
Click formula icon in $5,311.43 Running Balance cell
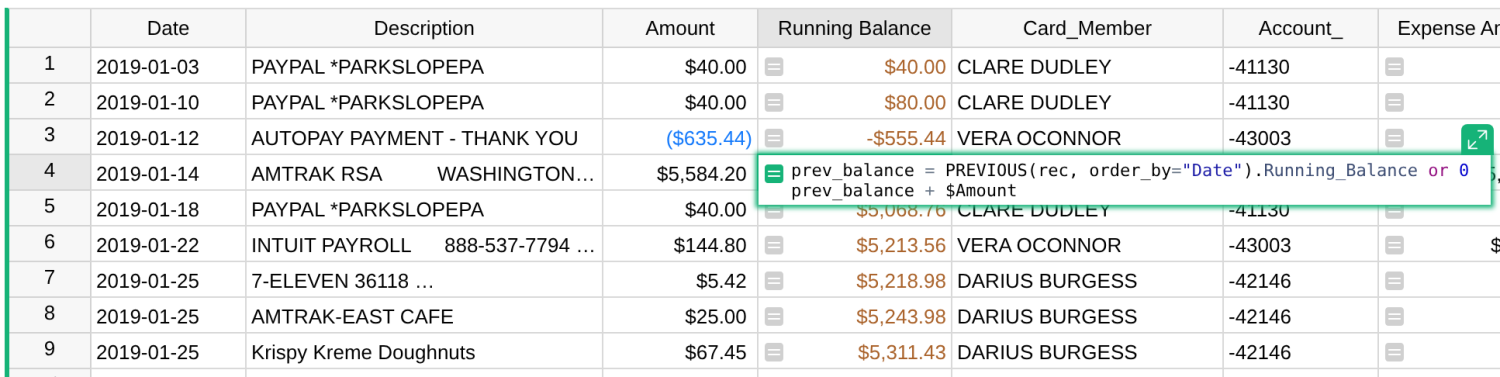tap(774, 353)
